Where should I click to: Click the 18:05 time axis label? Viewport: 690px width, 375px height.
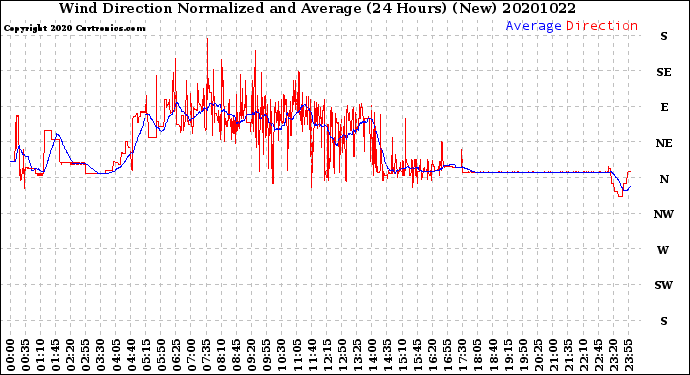pyautogui.click(x=478, y=355)
